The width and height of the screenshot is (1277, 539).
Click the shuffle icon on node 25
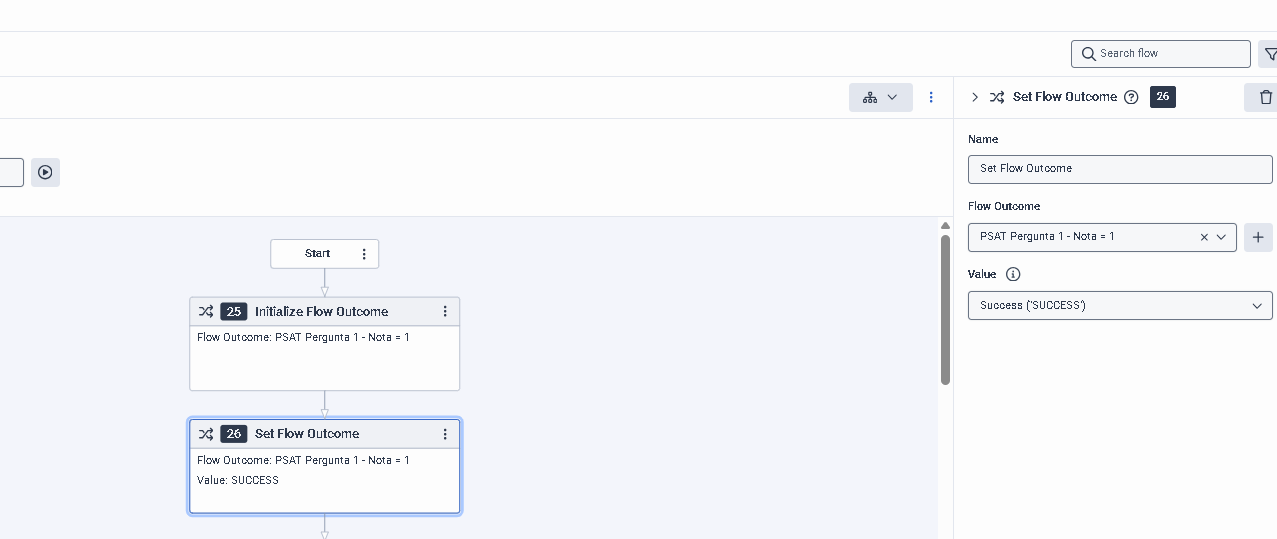[205, 311]
